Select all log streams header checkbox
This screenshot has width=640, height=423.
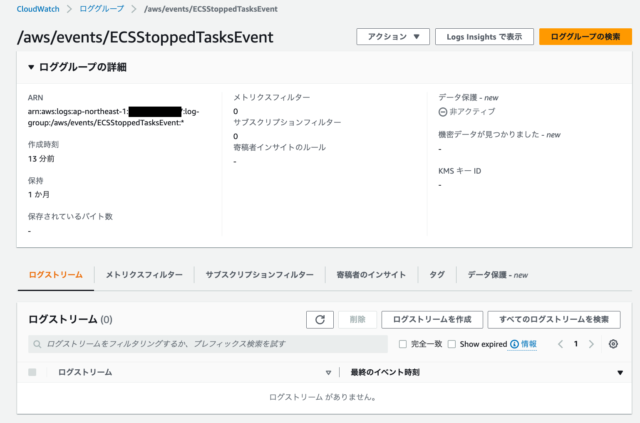32,372
